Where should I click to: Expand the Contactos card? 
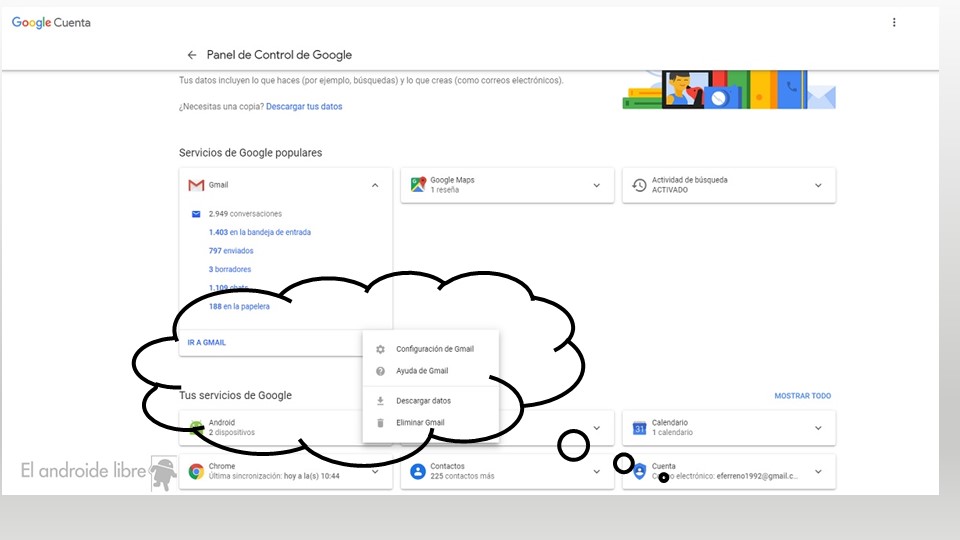coord(596,471)
